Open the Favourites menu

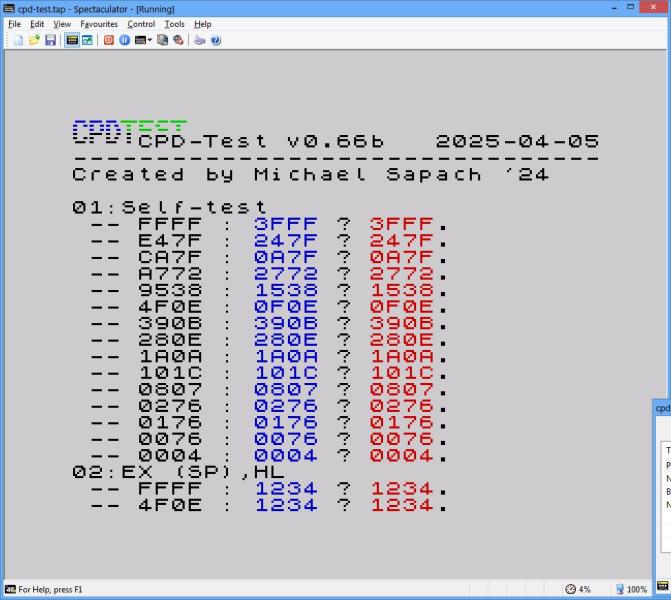[98, 24]
